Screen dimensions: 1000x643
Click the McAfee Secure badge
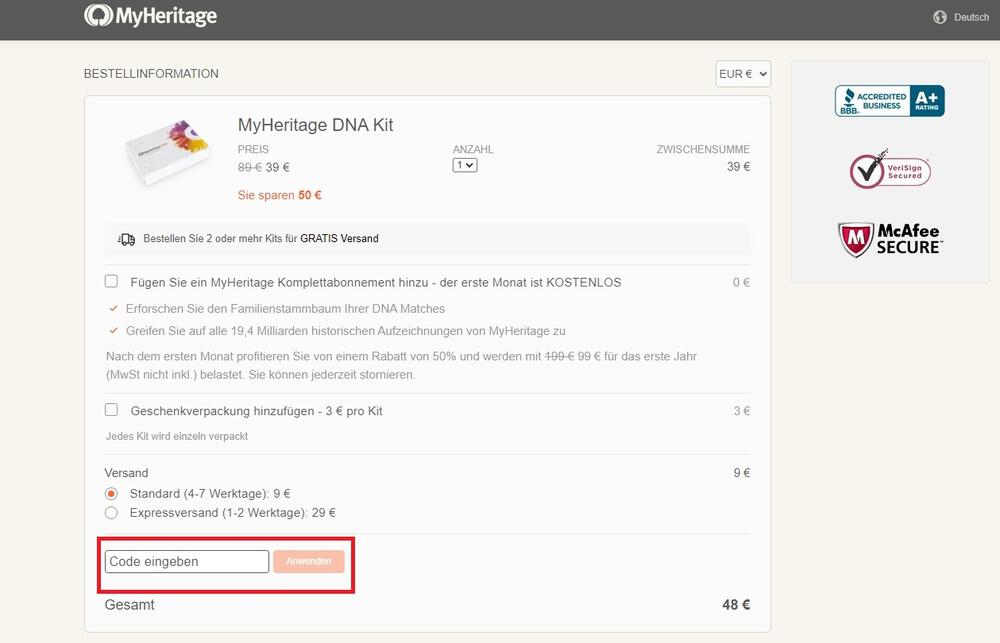coord(890,239)
